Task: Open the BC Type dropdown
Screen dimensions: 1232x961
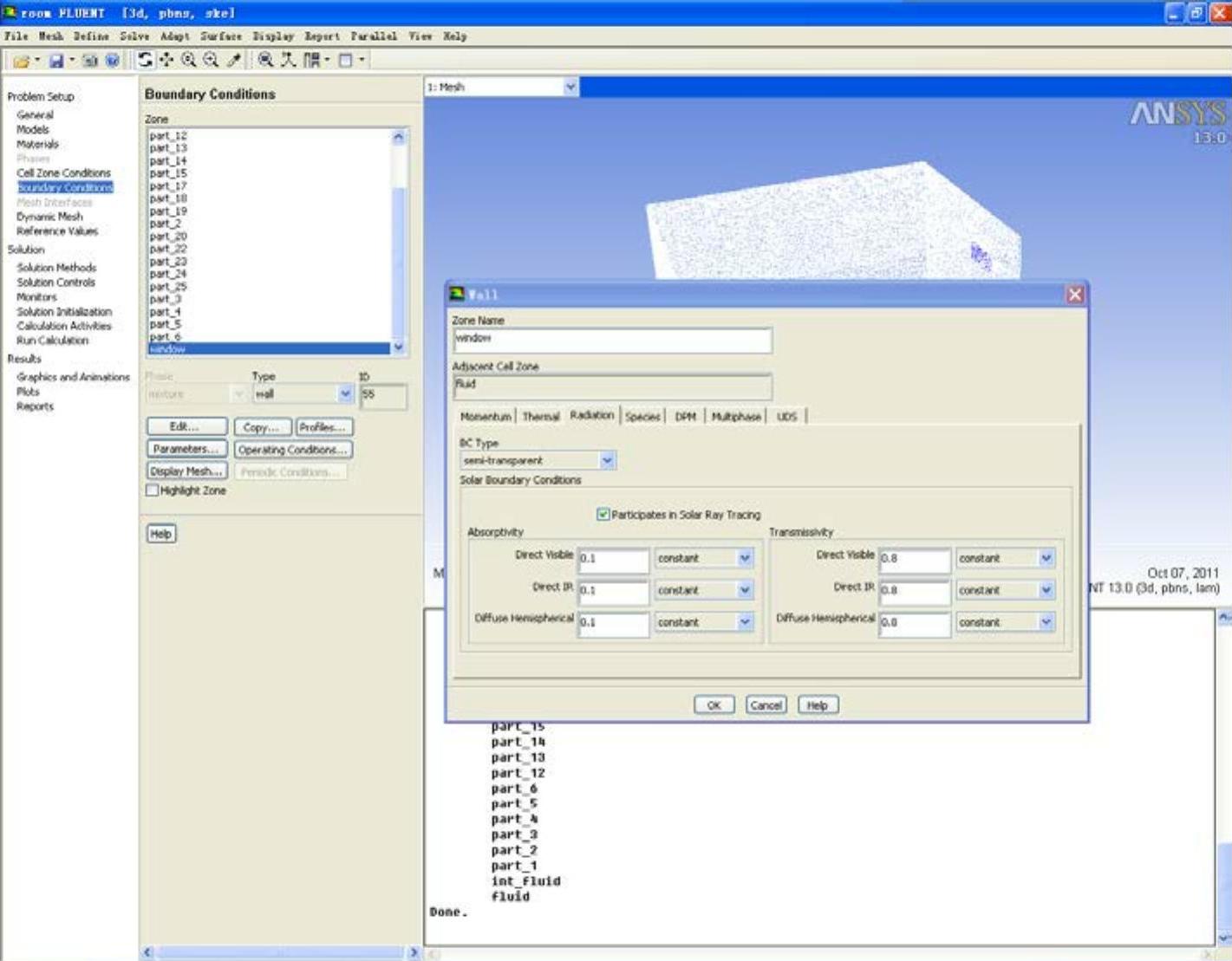Action: (607, 461)
